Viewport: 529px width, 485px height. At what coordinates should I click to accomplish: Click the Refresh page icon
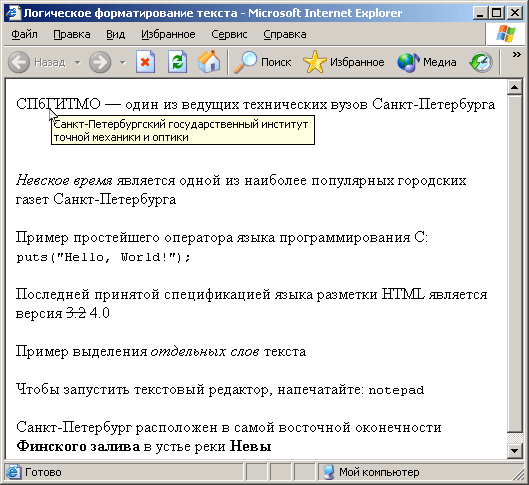click(177, 62)
